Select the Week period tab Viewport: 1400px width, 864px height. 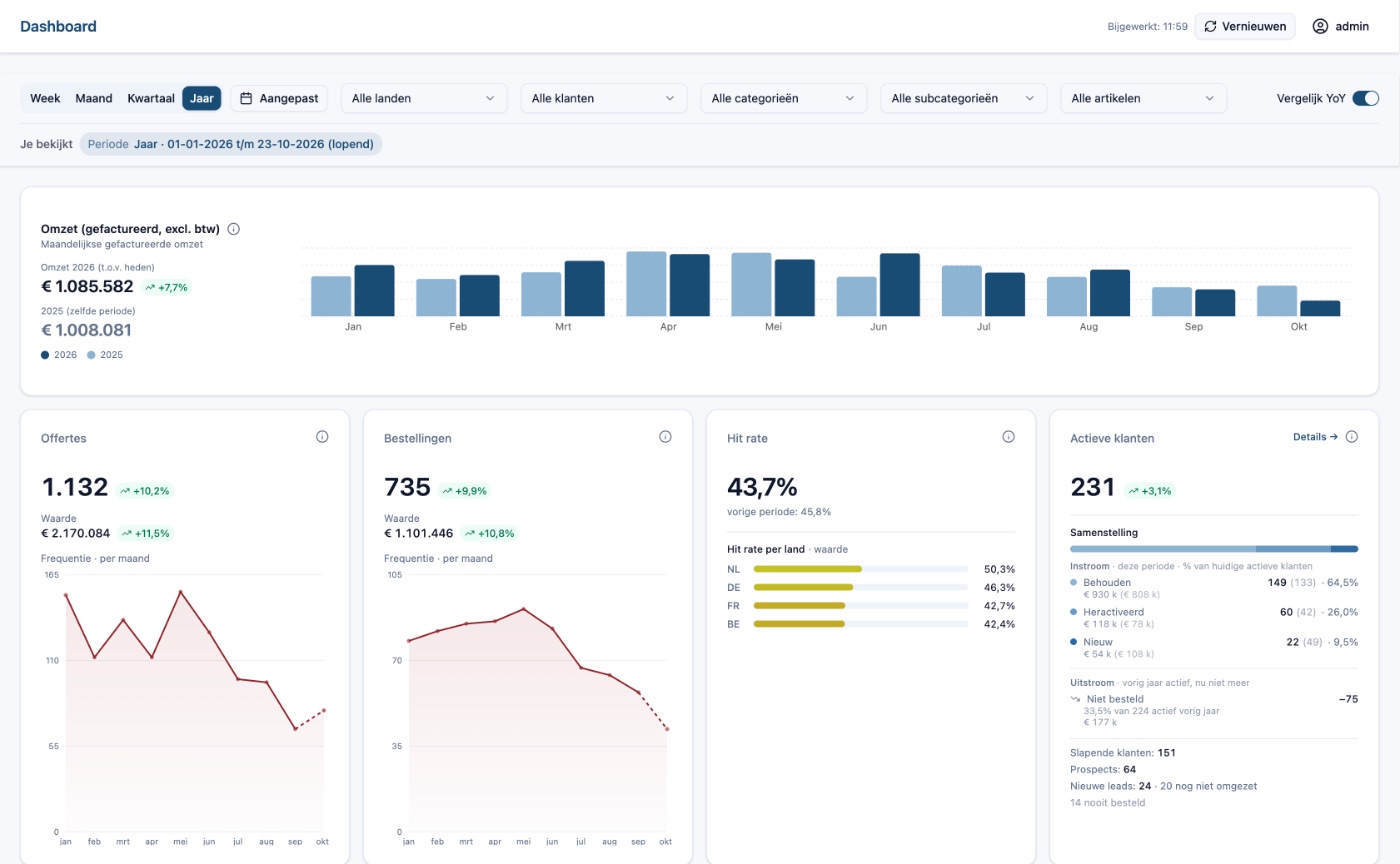[x=45, y=98]
